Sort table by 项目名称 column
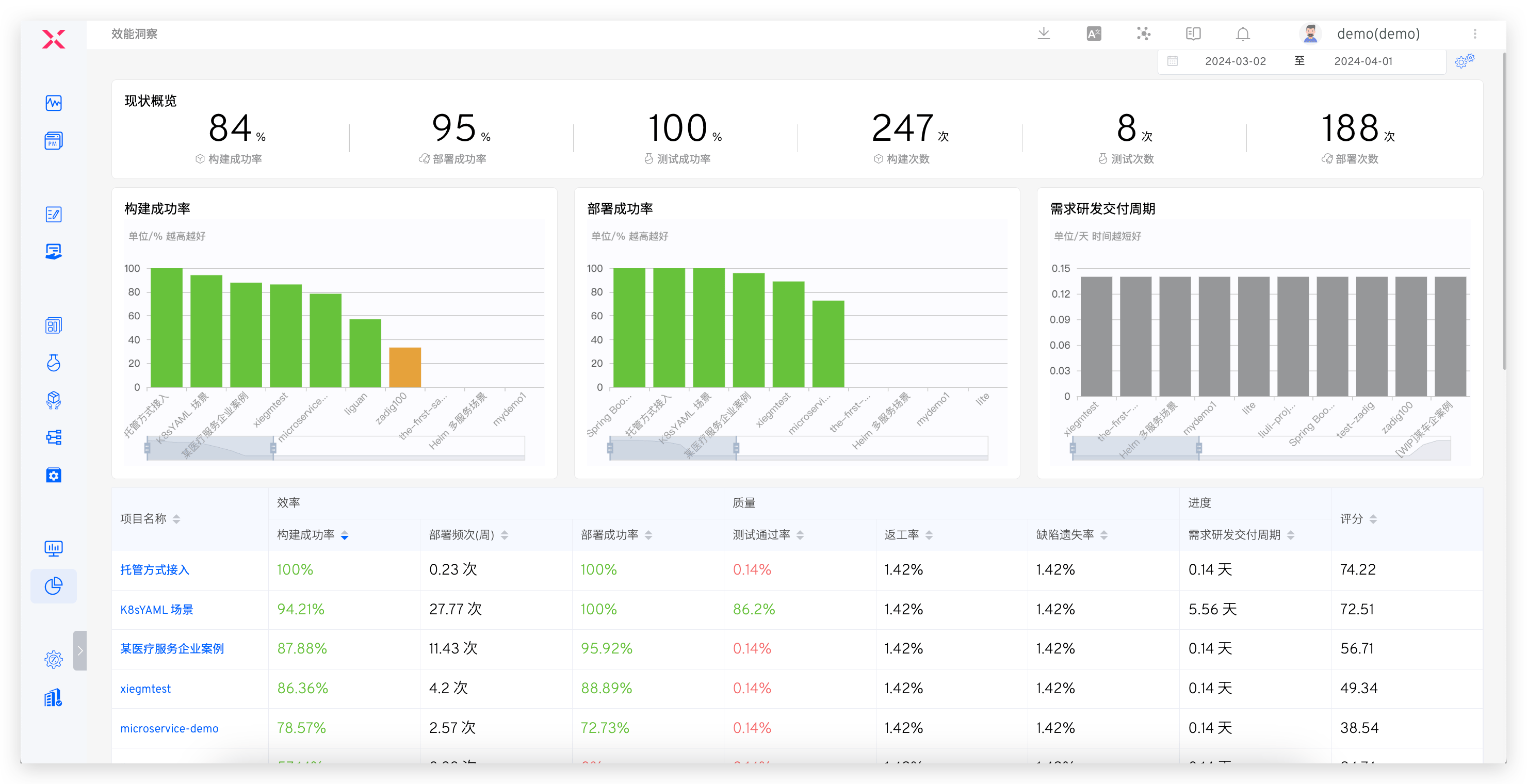This screenshot has width=1527, height=784. click(x=176, y=519)
